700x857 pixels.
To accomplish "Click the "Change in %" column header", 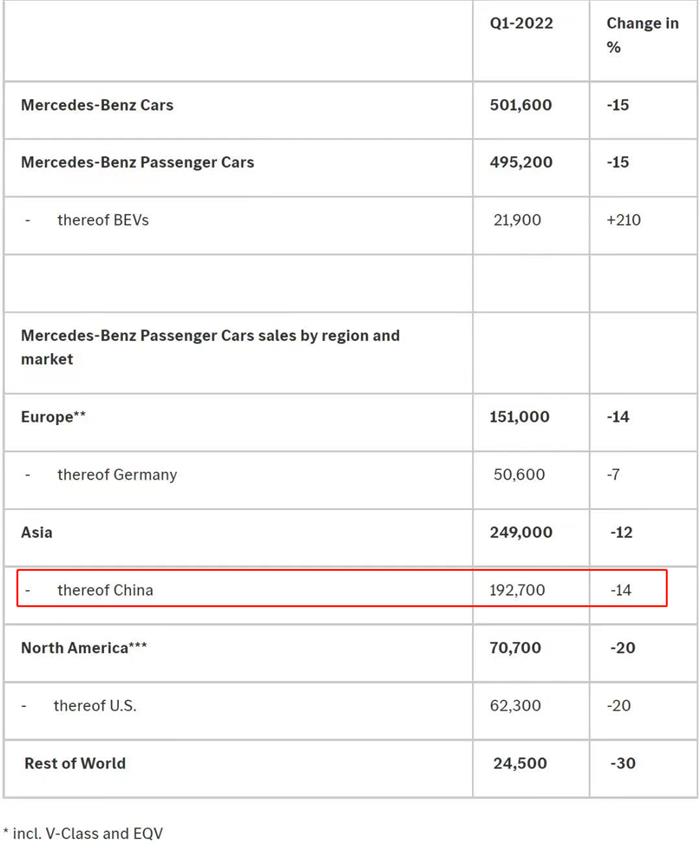I will click(x=641, y=35).
